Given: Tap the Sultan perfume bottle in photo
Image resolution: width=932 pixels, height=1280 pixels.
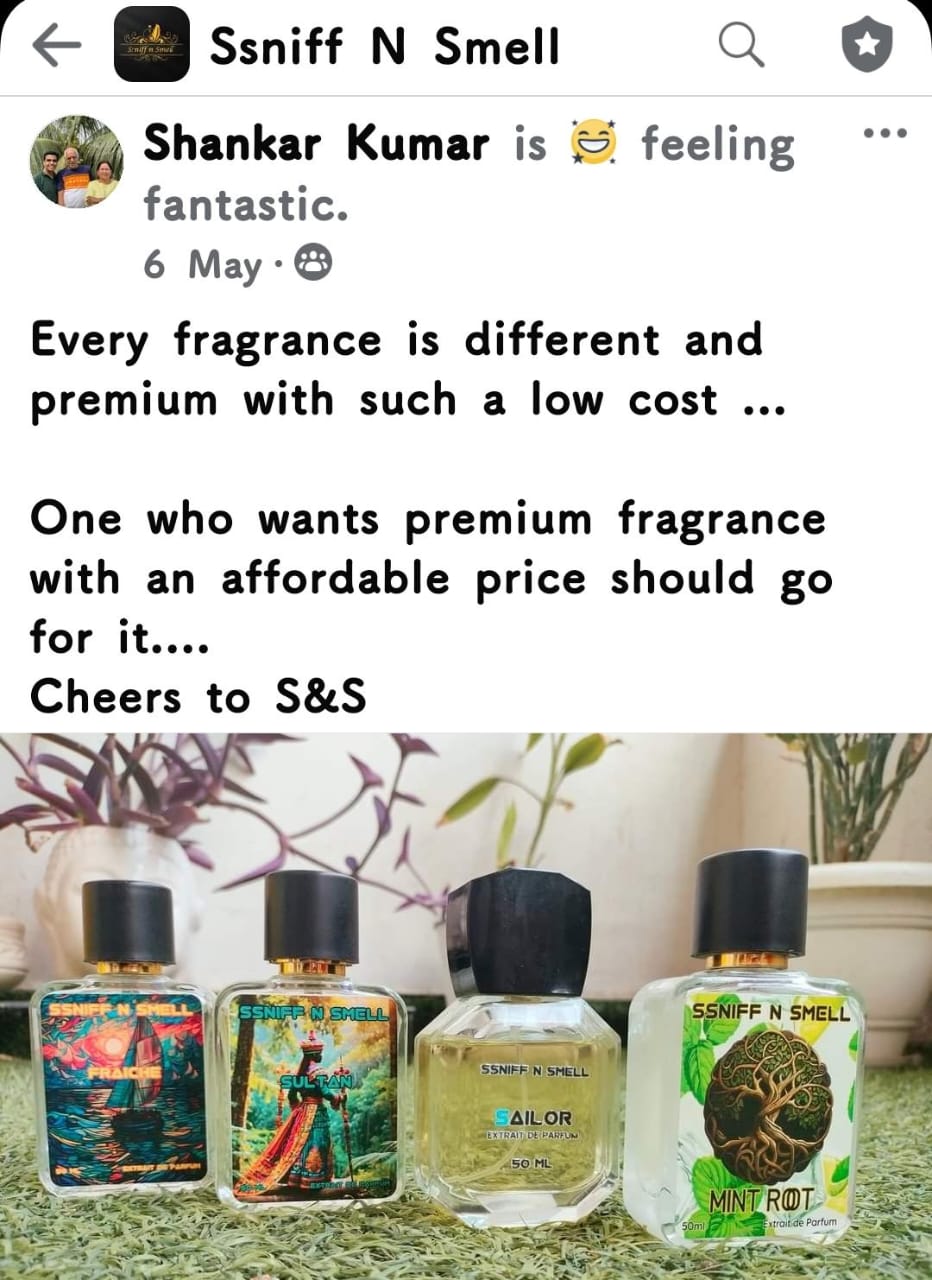Looking at the screenshot, I should click(x=312, y=1037).
